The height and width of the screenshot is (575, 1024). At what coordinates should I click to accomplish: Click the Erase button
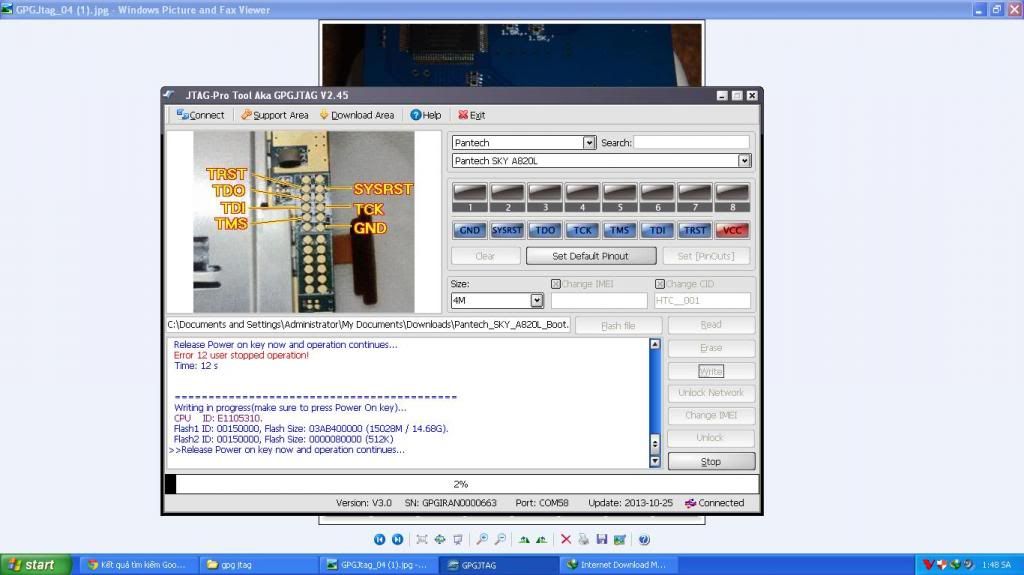pos(711,348)
